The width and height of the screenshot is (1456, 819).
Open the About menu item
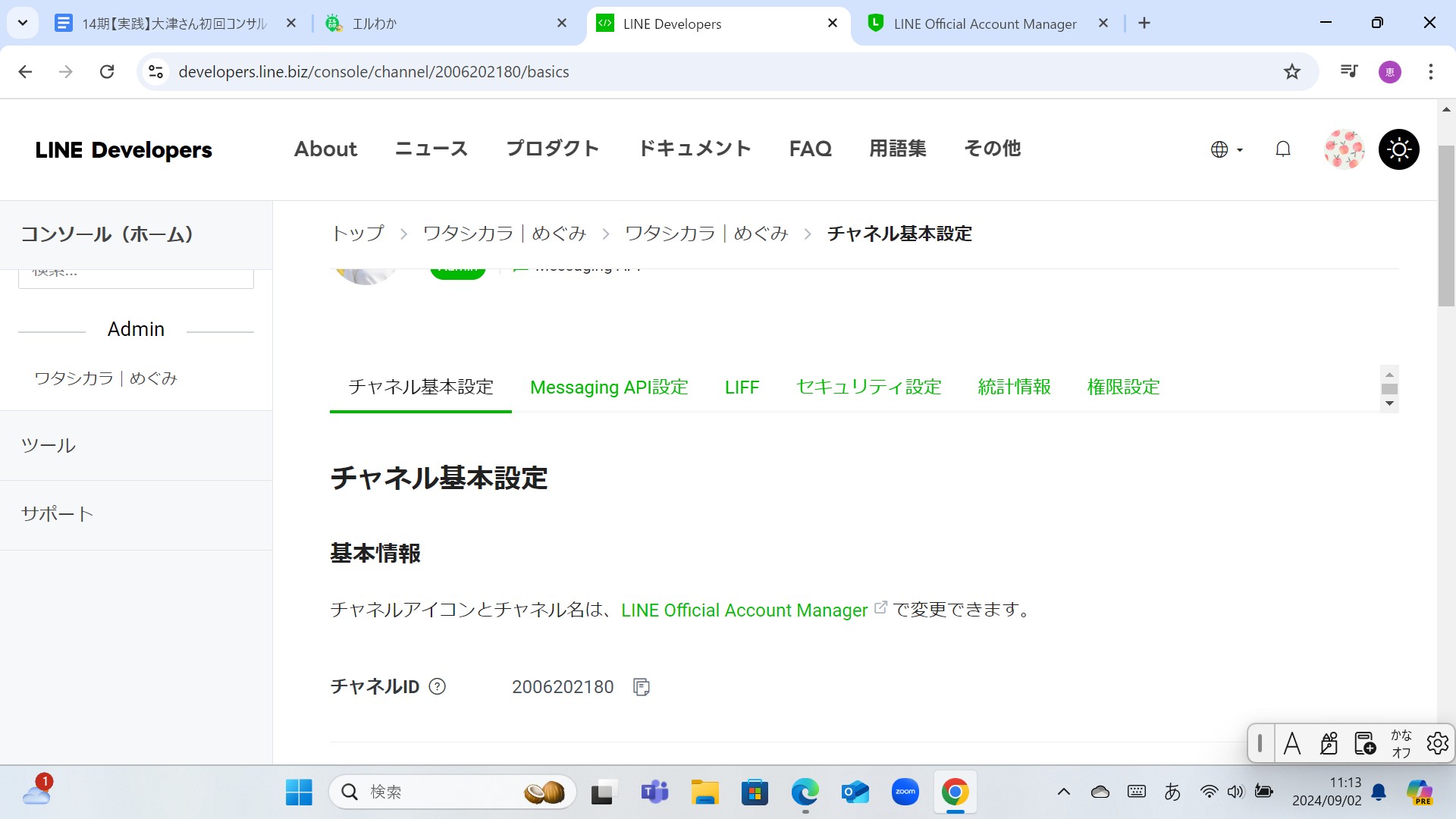(x=325, y=149)
